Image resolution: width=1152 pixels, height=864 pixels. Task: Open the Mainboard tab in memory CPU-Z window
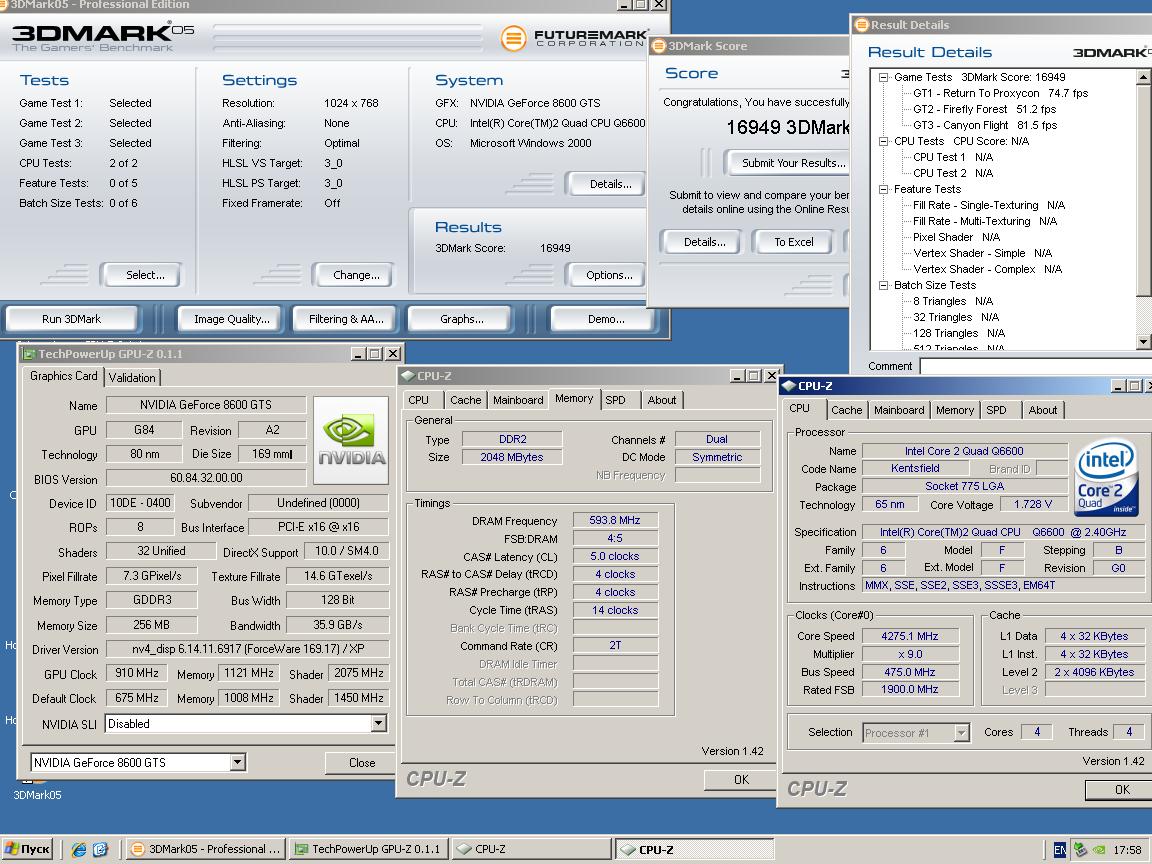pos(518,400)
